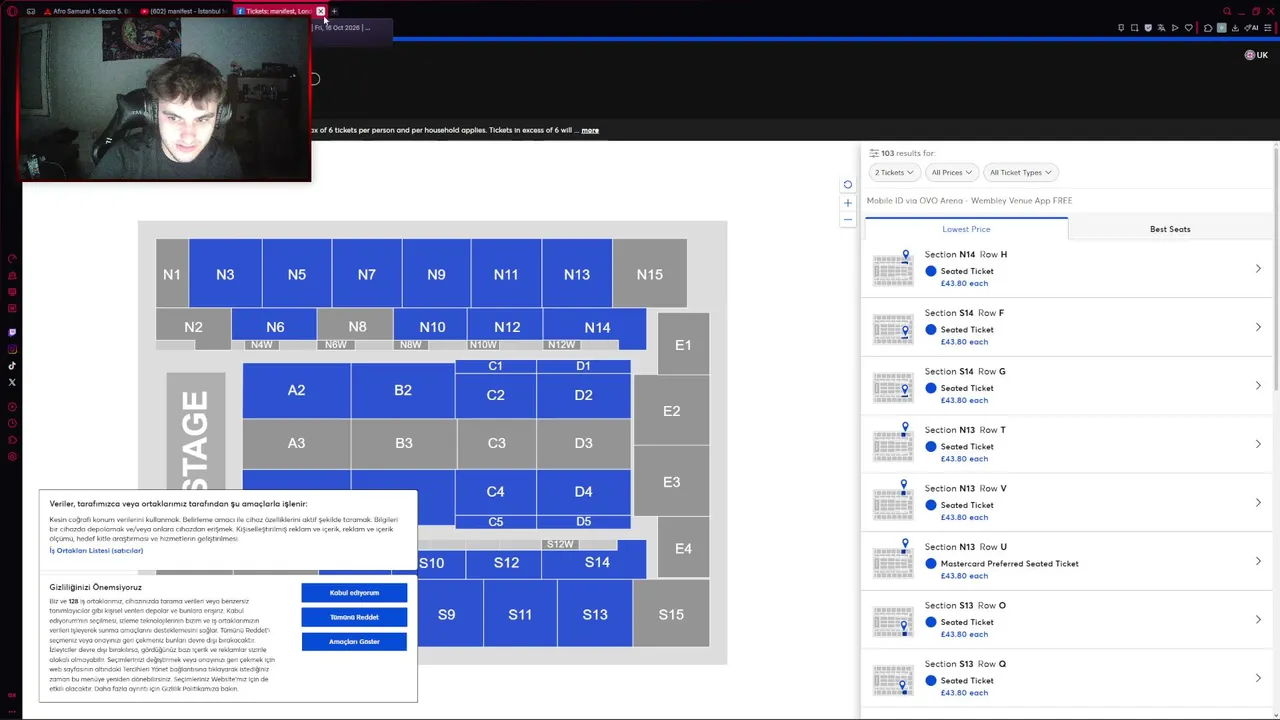Open the Opera main menu logo
1280x720 pixels.
12,11
